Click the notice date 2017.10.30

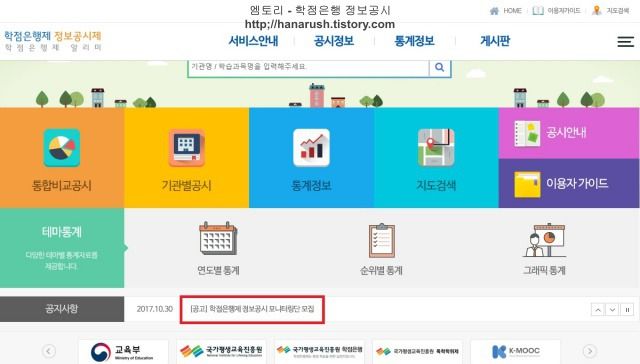[155, 309]
